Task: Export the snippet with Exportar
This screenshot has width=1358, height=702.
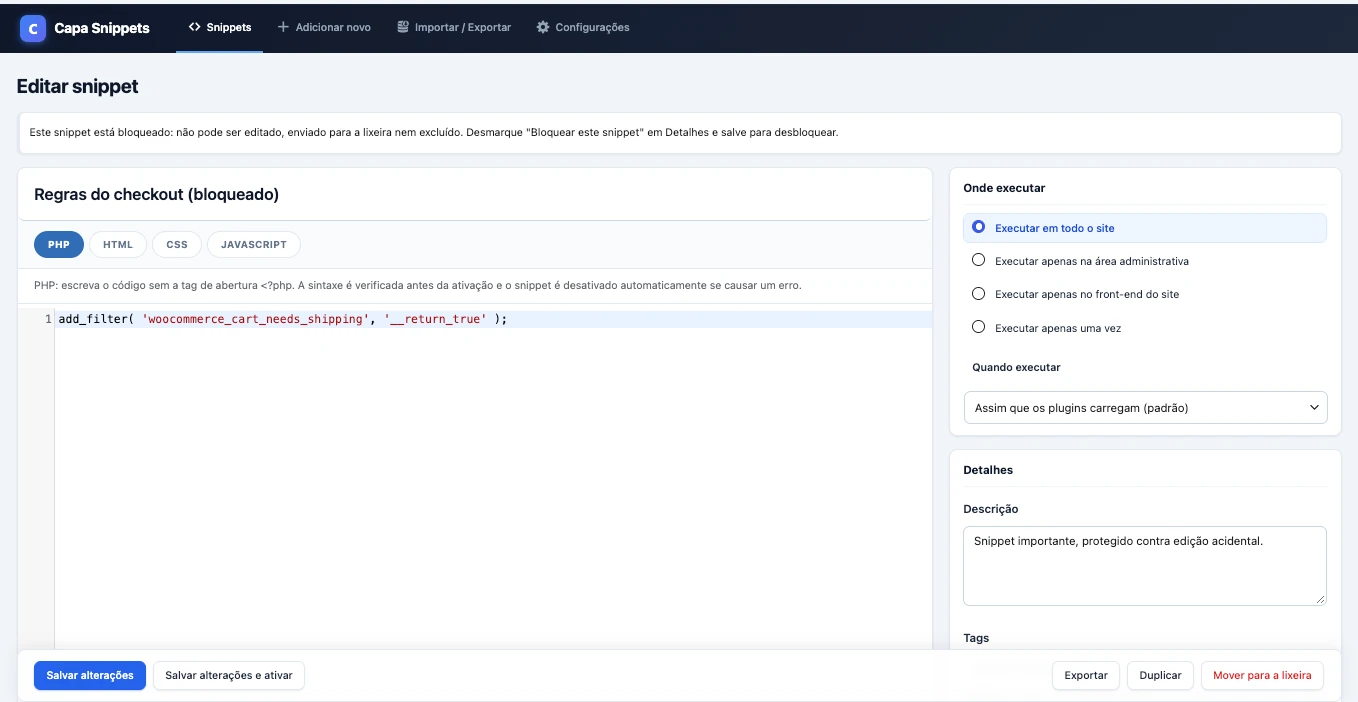Action: 1086,676
